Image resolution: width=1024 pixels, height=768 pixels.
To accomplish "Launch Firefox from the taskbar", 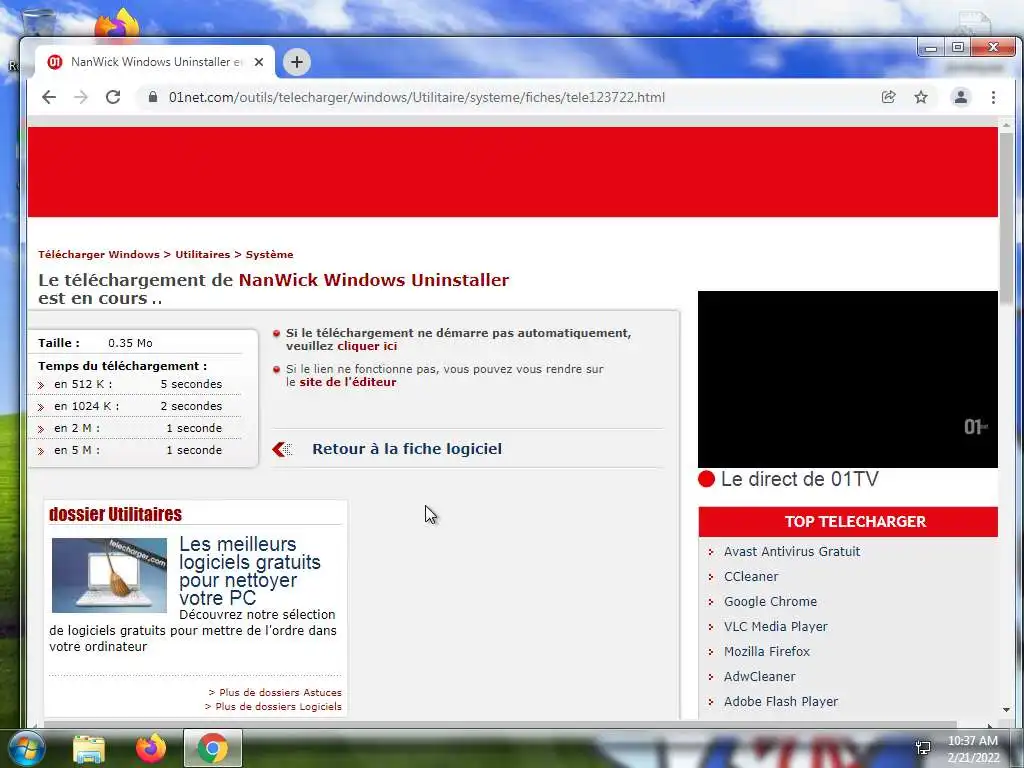I will coord(151,748).
